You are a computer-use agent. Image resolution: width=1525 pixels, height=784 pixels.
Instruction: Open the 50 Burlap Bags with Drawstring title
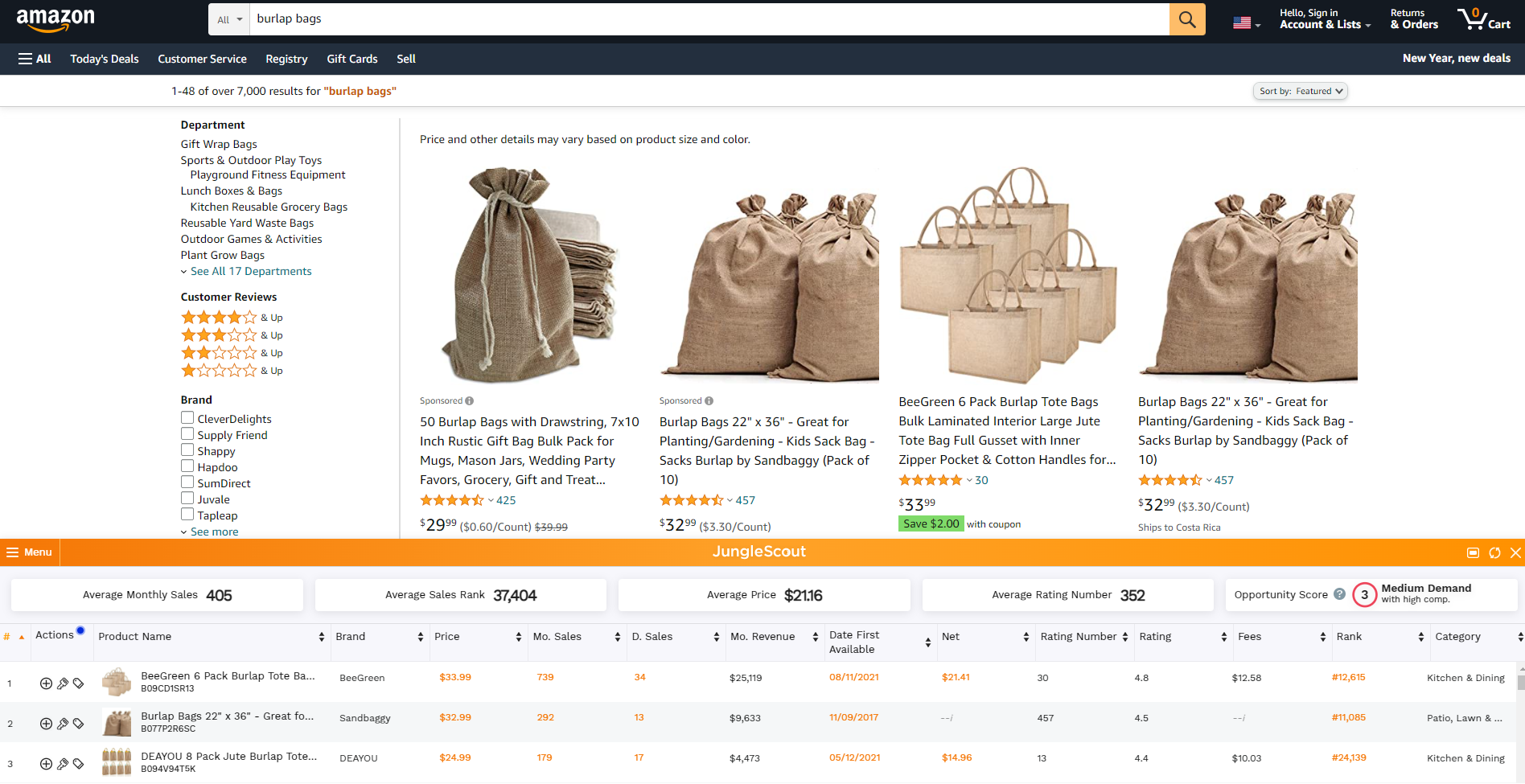click(529, 451)
